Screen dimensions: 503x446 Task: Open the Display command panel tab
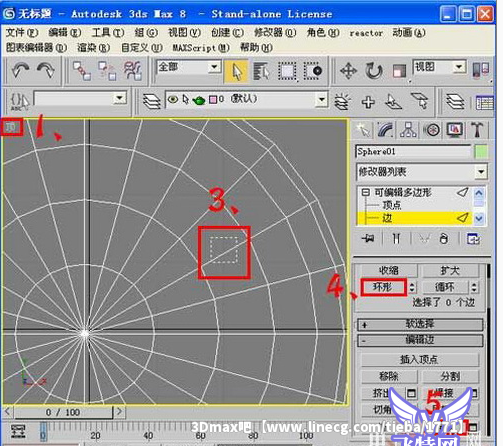pos(455,130)
